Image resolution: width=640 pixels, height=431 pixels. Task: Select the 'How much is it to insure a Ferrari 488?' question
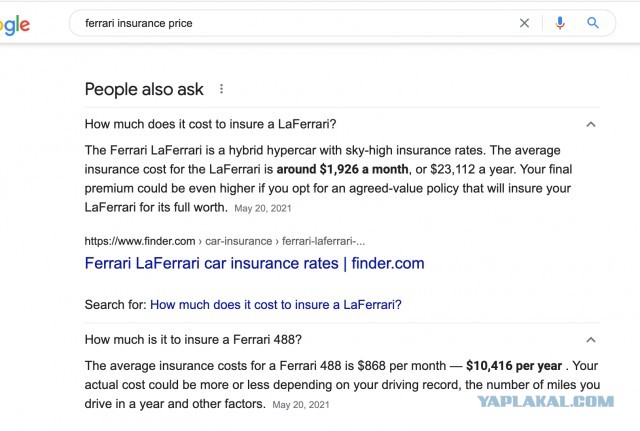coord(193,340)
